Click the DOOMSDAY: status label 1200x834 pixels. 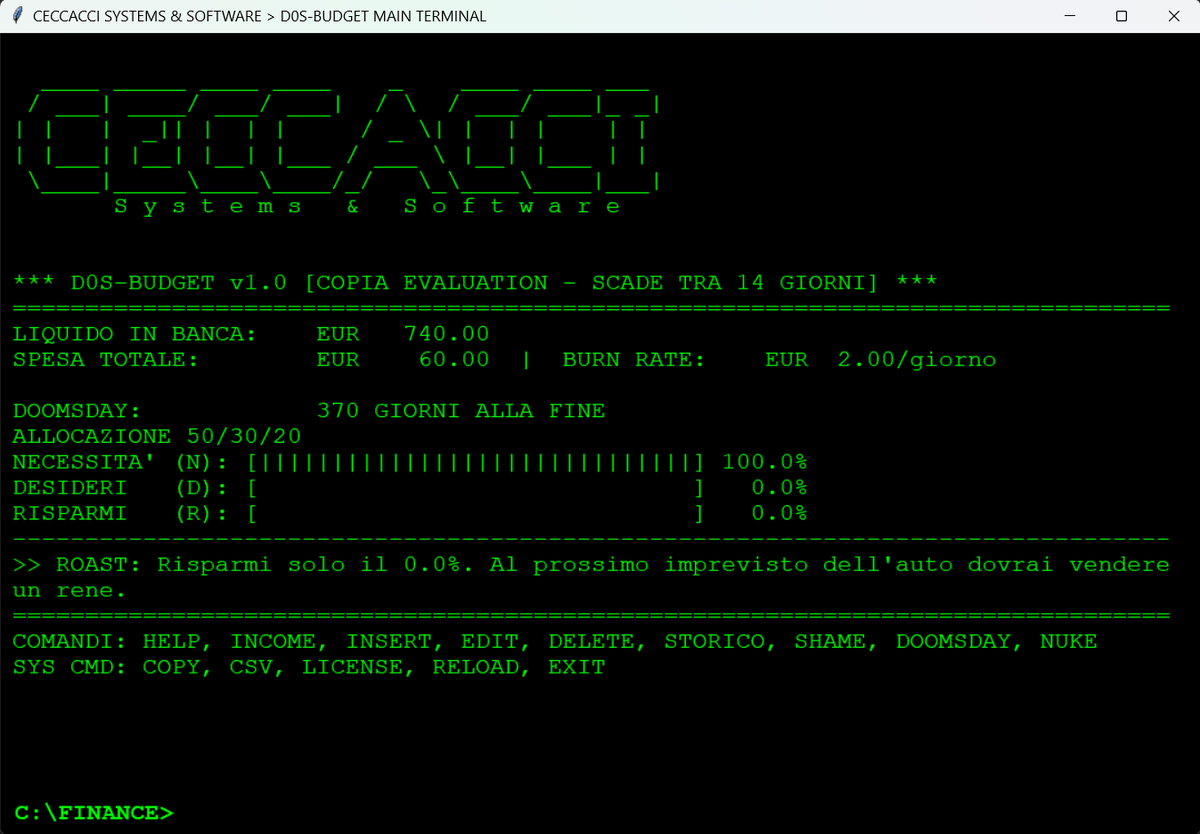tap(77, 411)
